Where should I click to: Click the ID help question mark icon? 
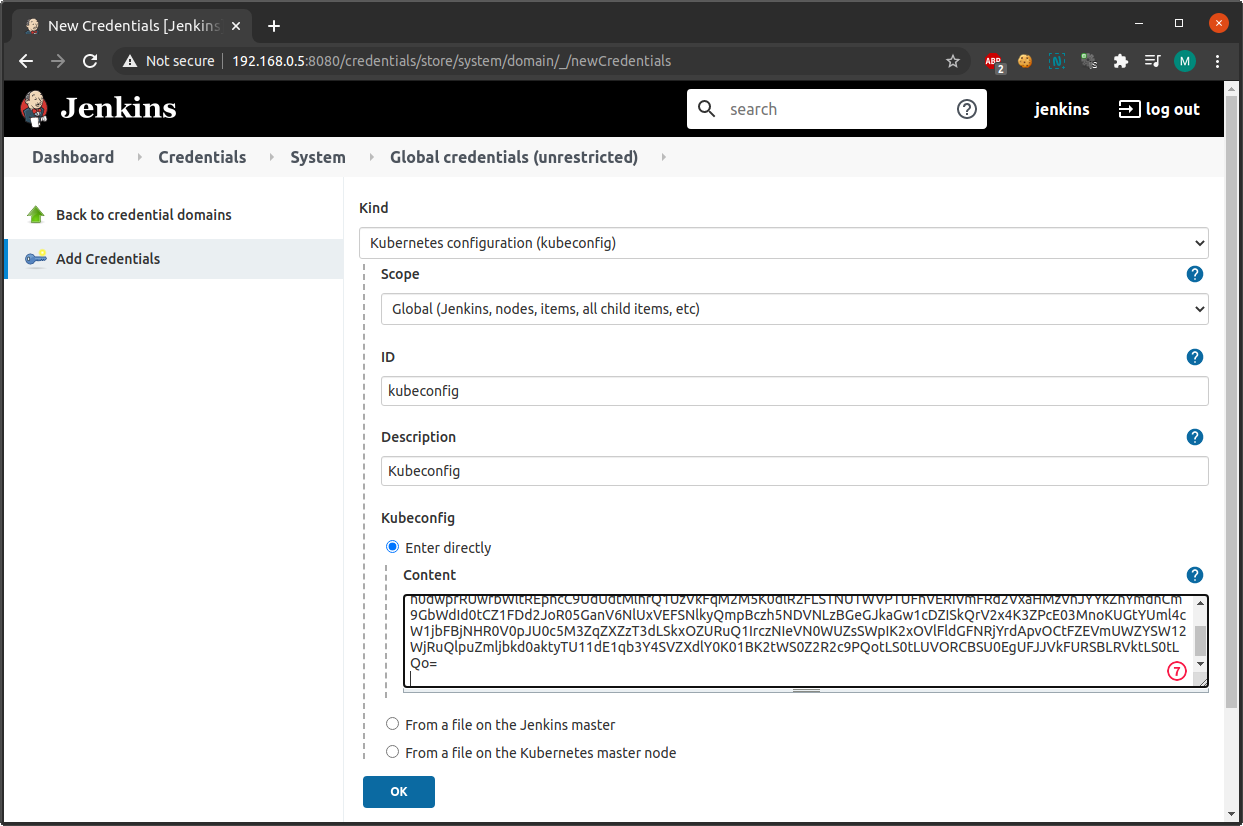[x=1195, y=356]
